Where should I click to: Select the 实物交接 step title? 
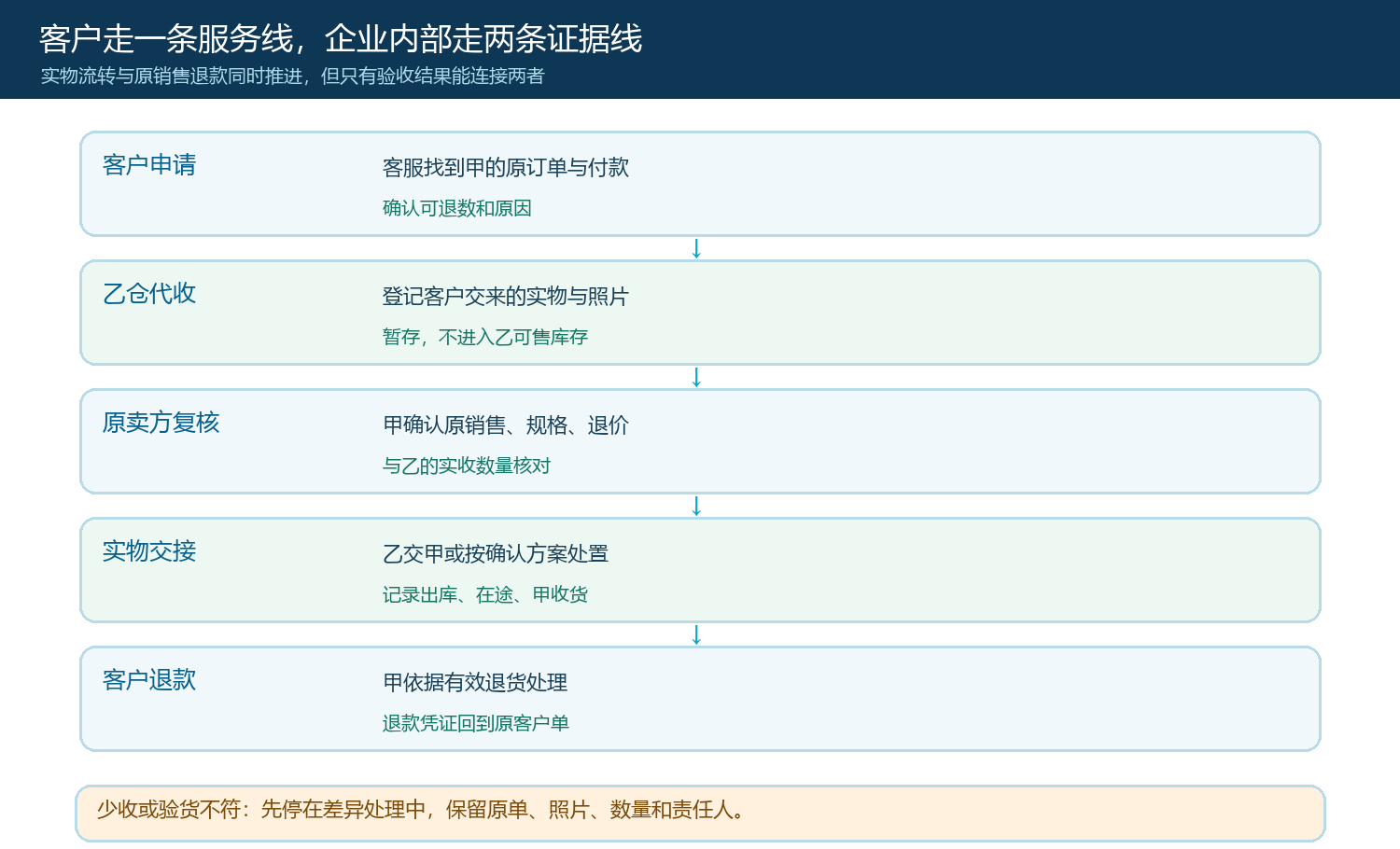(x=149, y=551)
